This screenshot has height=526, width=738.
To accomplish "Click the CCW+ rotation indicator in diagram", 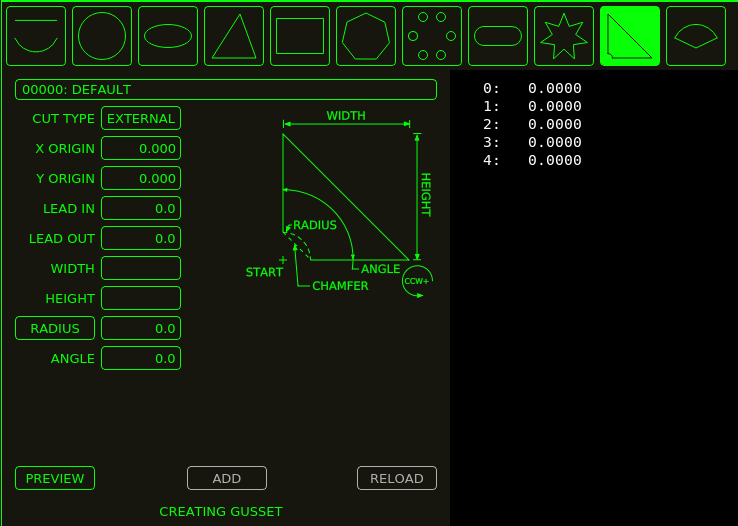I will (417, 281).
